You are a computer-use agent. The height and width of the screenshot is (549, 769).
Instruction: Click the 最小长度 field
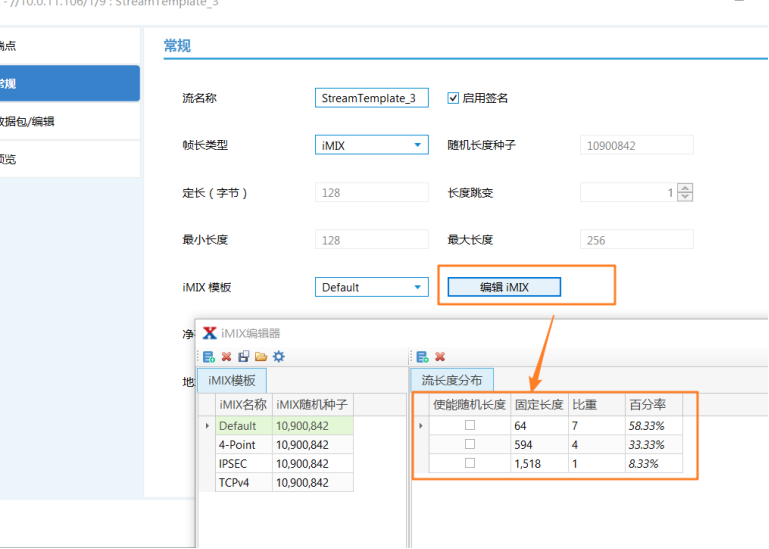tap(372, 240)
